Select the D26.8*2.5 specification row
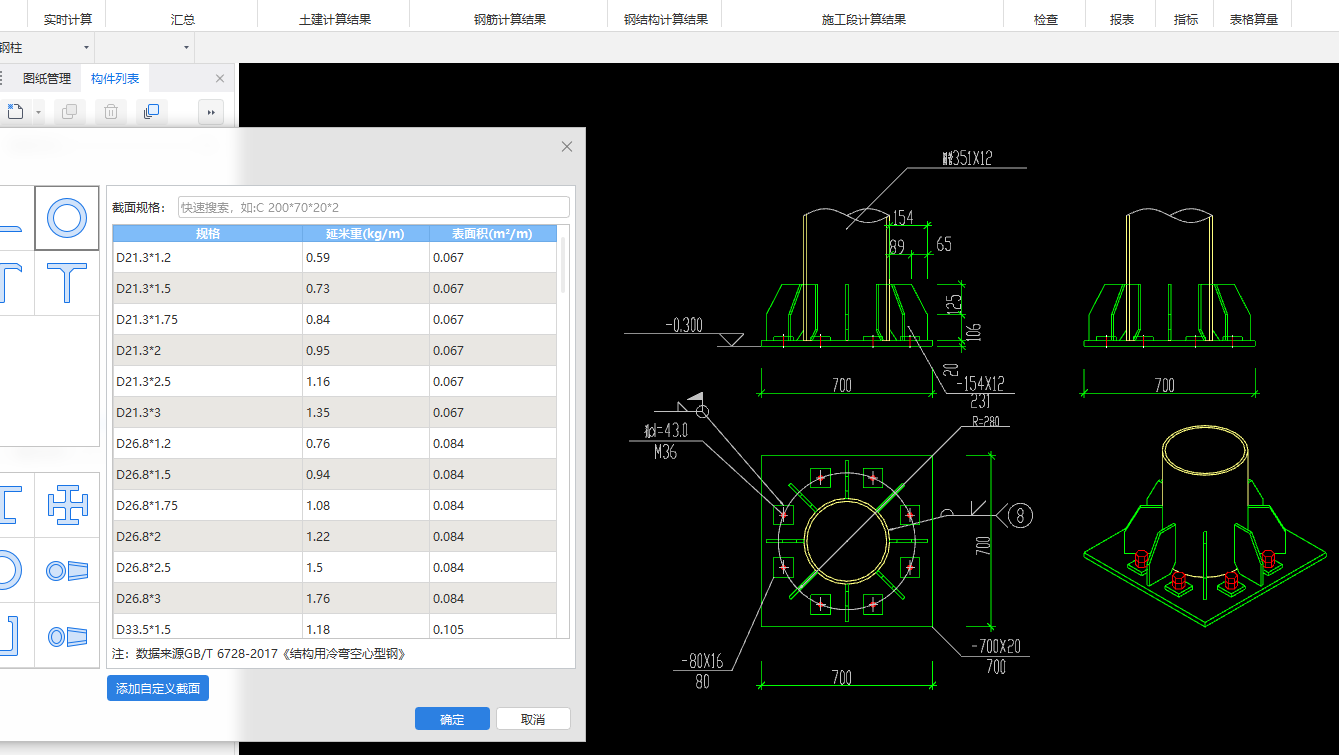Image resolution: width=1339 pixels, height=755 pixels. coord(335,567)
